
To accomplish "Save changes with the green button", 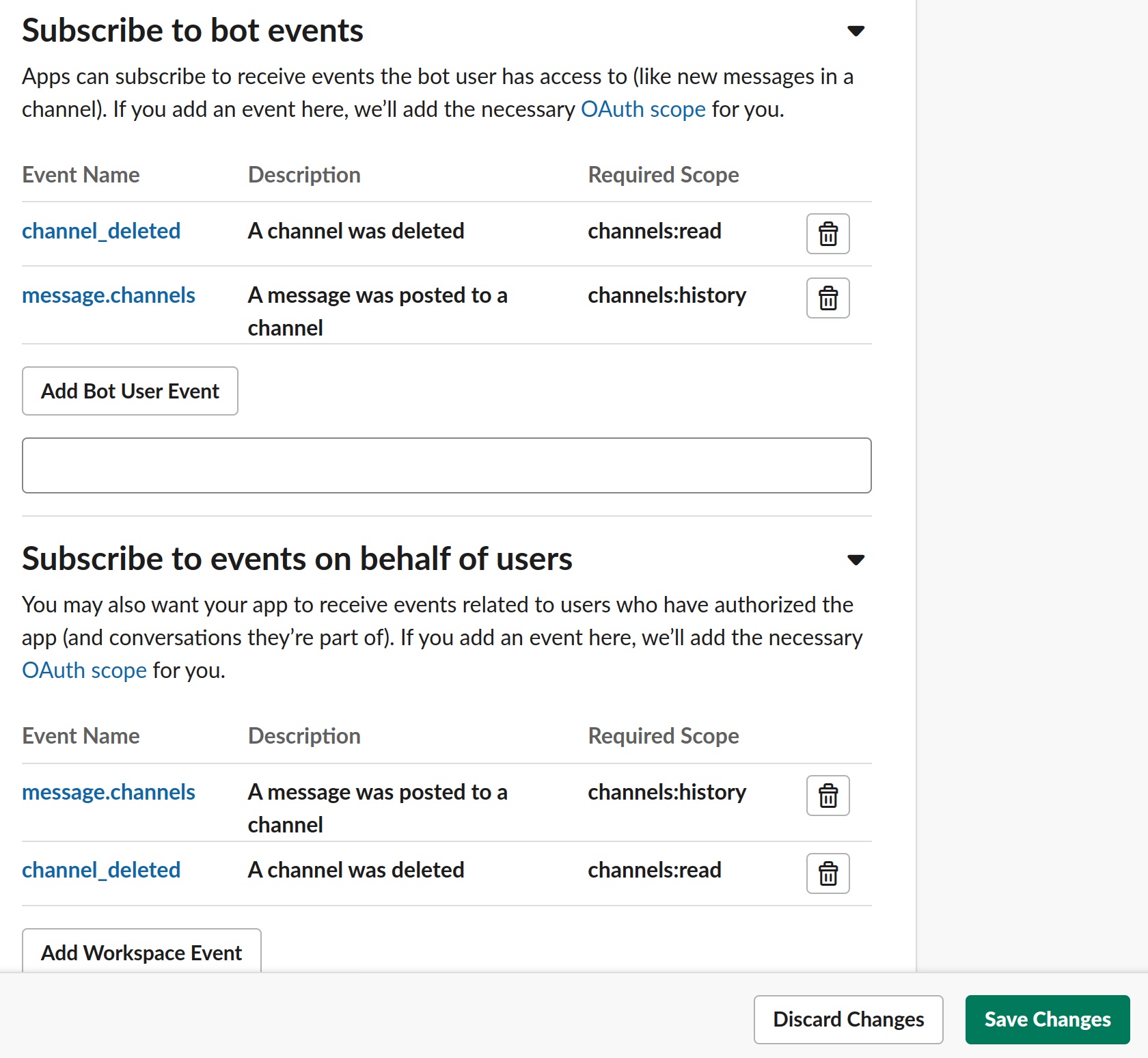I will coord(1047,1019).
